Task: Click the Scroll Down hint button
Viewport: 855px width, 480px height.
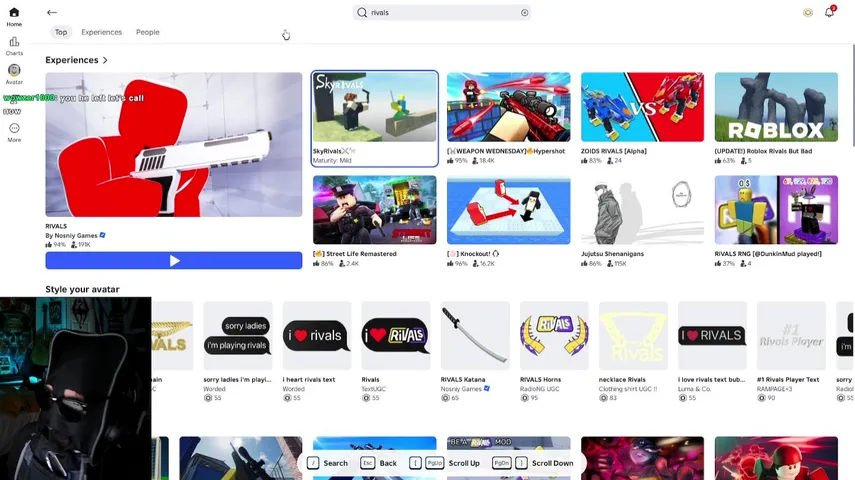Action: point(533,463)
